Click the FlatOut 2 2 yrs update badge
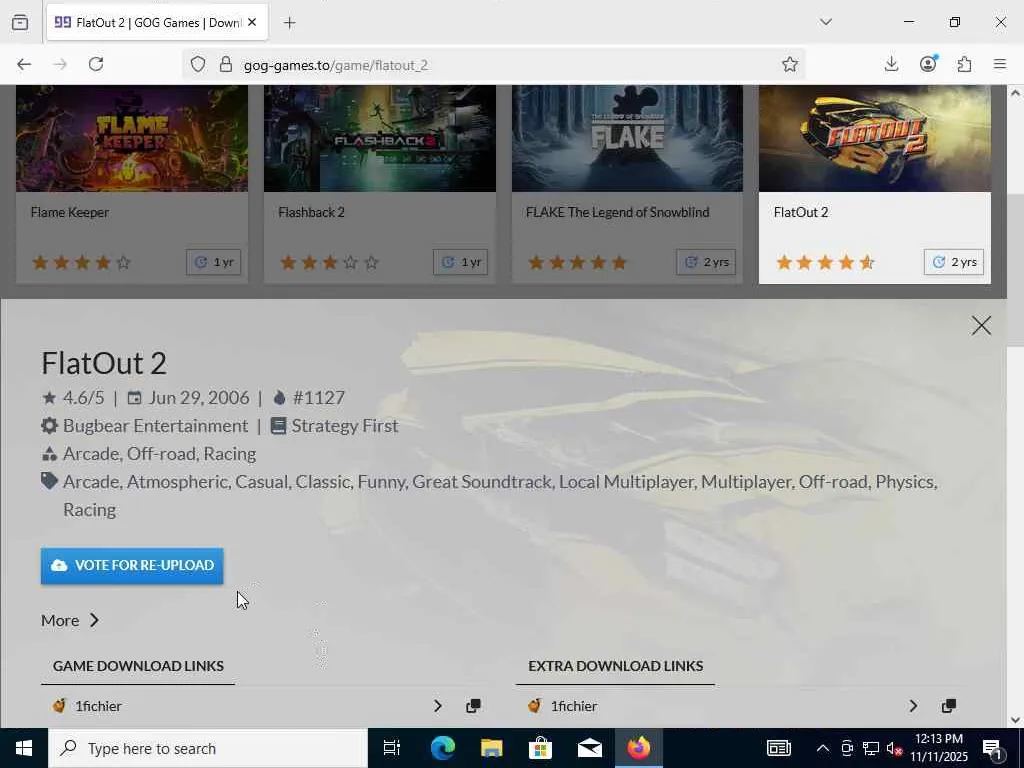The width and height of the screenshot is (1024, 768). [x=953, y=262]
